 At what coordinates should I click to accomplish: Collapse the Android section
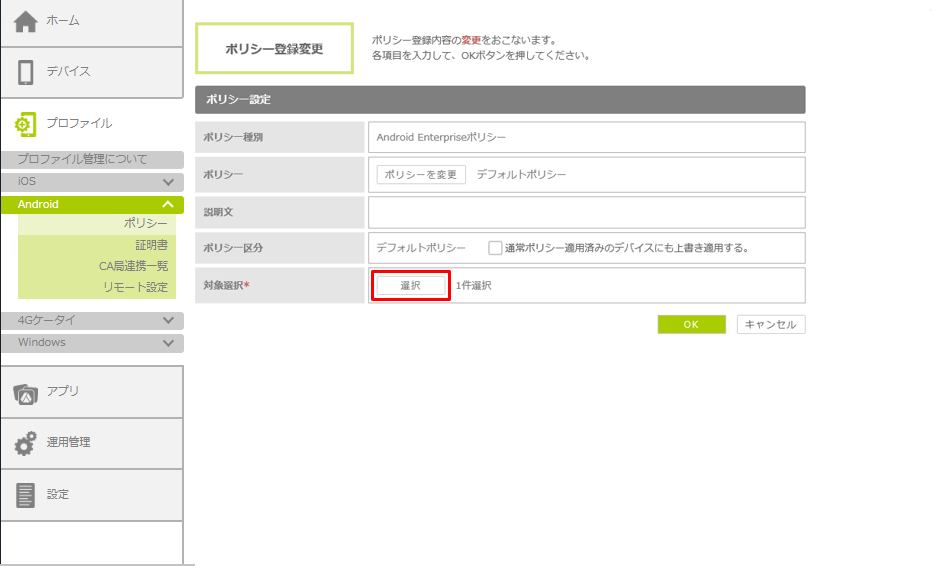168,204
